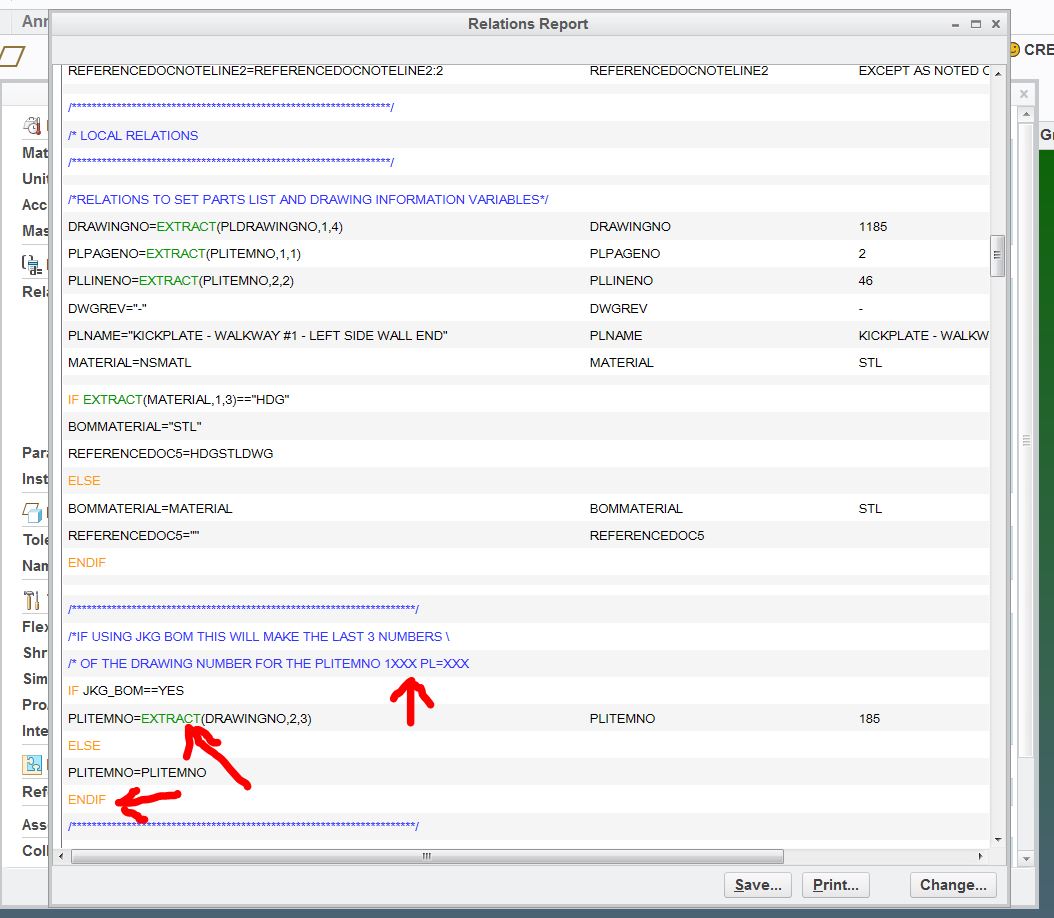Image resolution: width=1054 pixels, height=918 pixels.
Task: Select the DWGREV="-" relation line
Action: pos(107,308)
